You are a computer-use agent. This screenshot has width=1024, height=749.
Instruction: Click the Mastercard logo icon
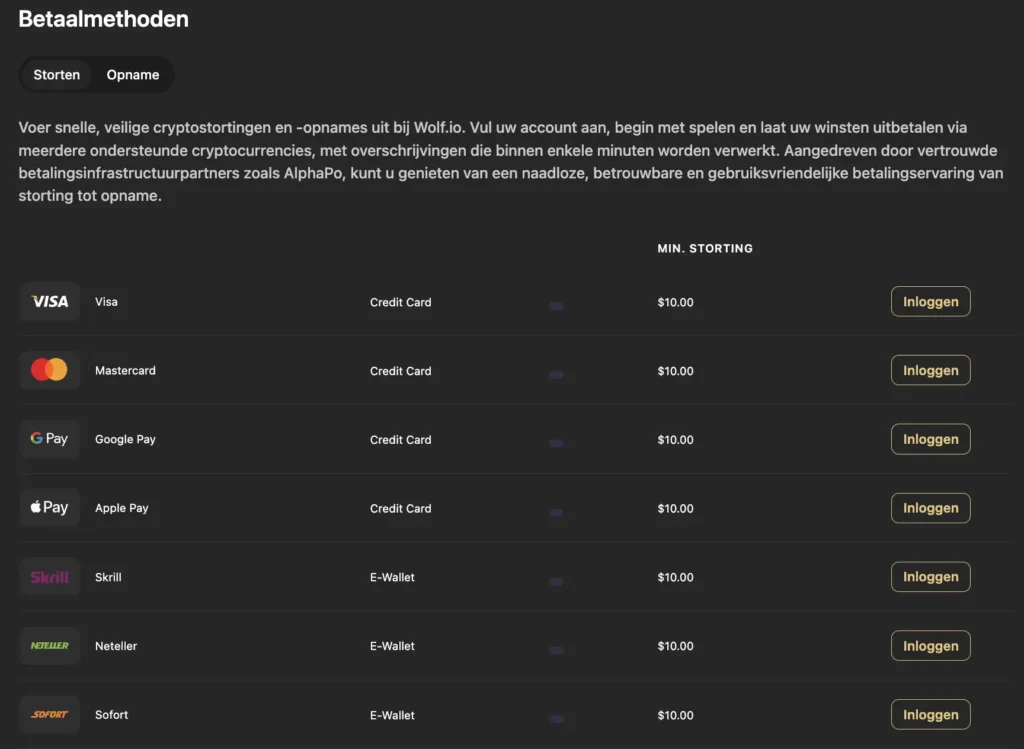tap(50, 370)
